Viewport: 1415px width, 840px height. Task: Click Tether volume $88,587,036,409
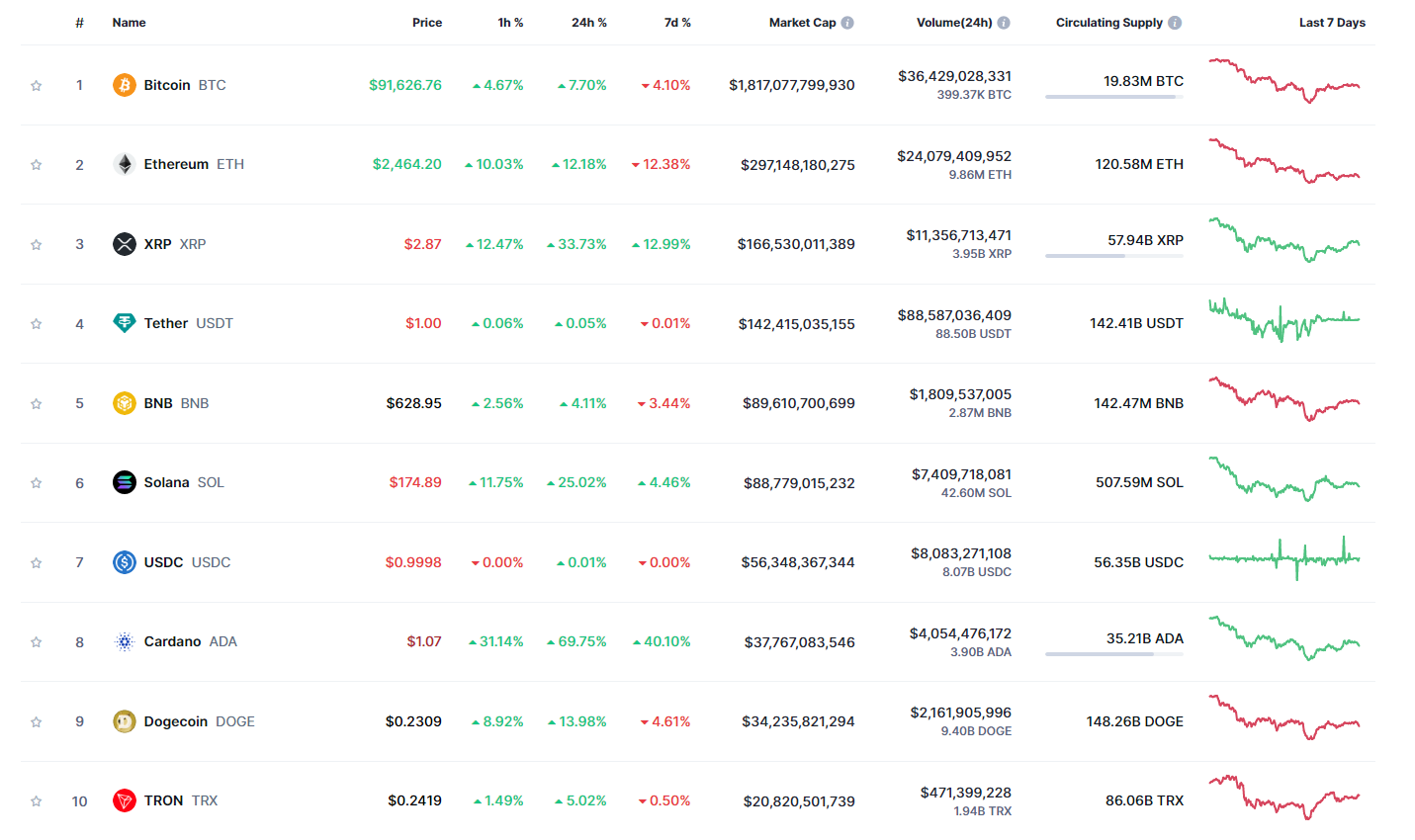pos(954,315)
